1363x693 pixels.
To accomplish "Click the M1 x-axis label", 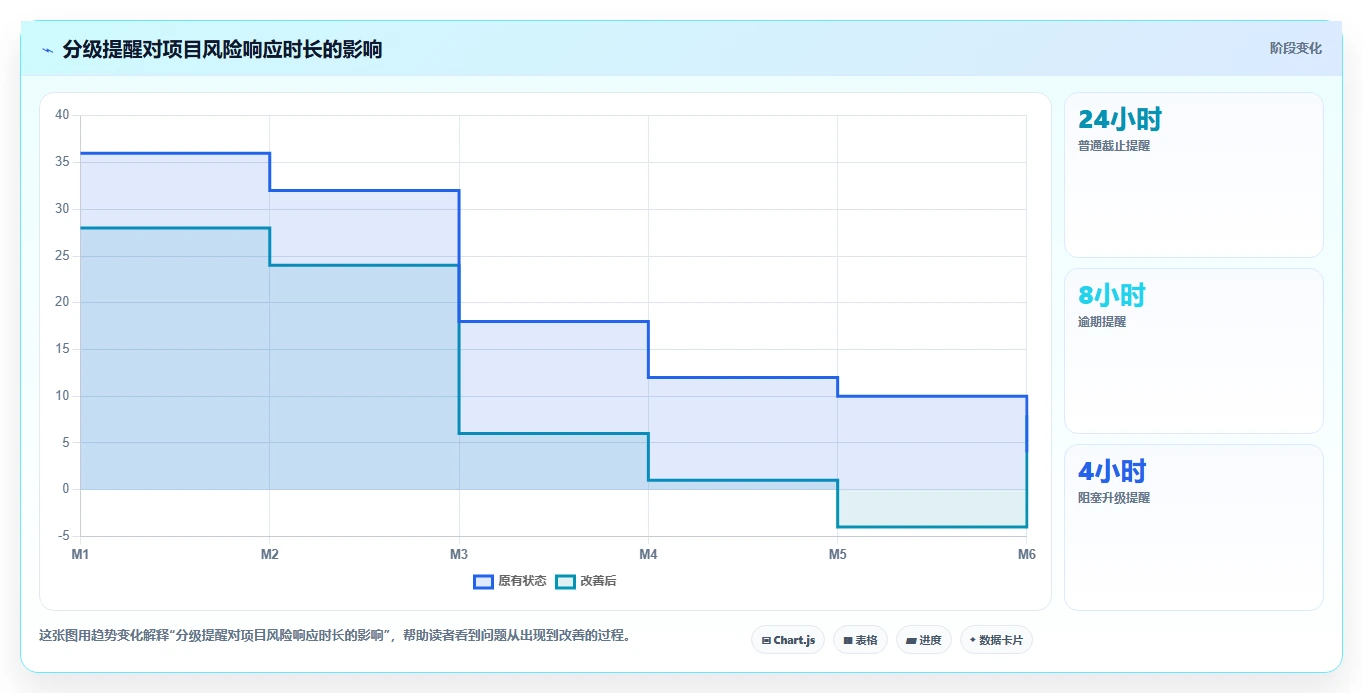I will click(x=80, y=554).
